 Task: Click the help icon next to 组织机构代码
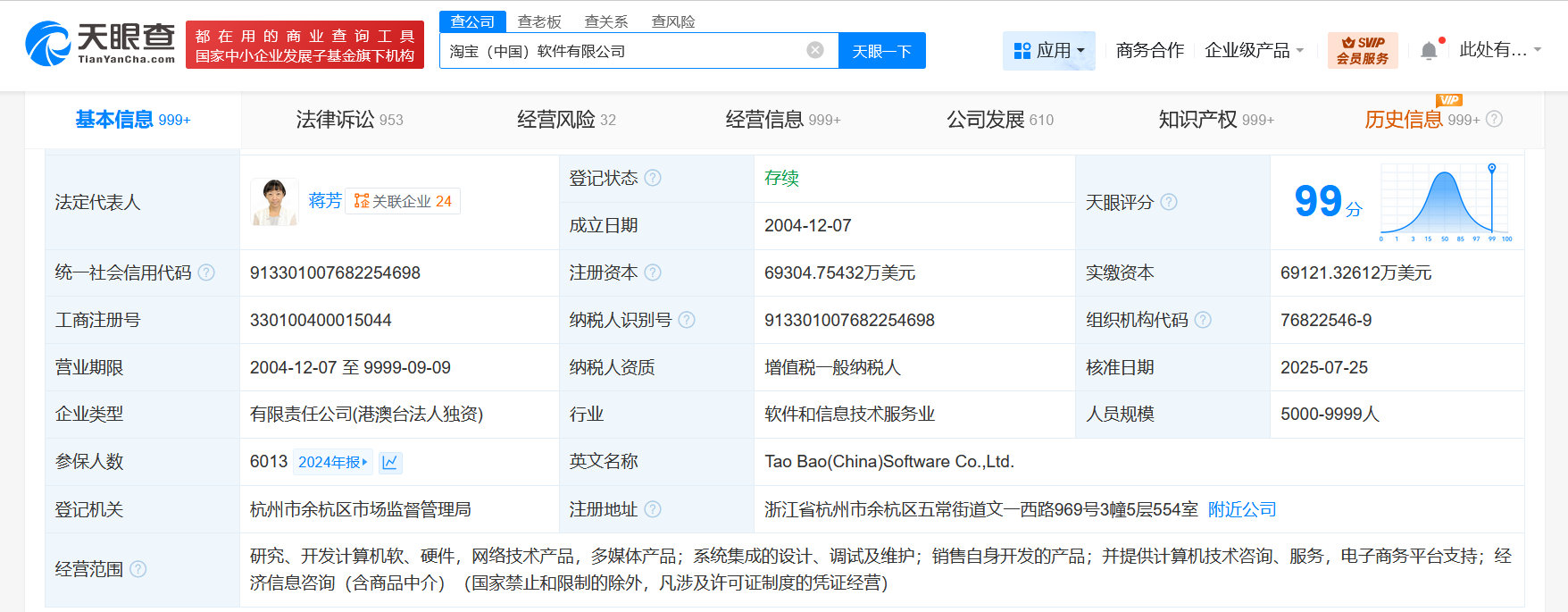[x=1203, y=320]
